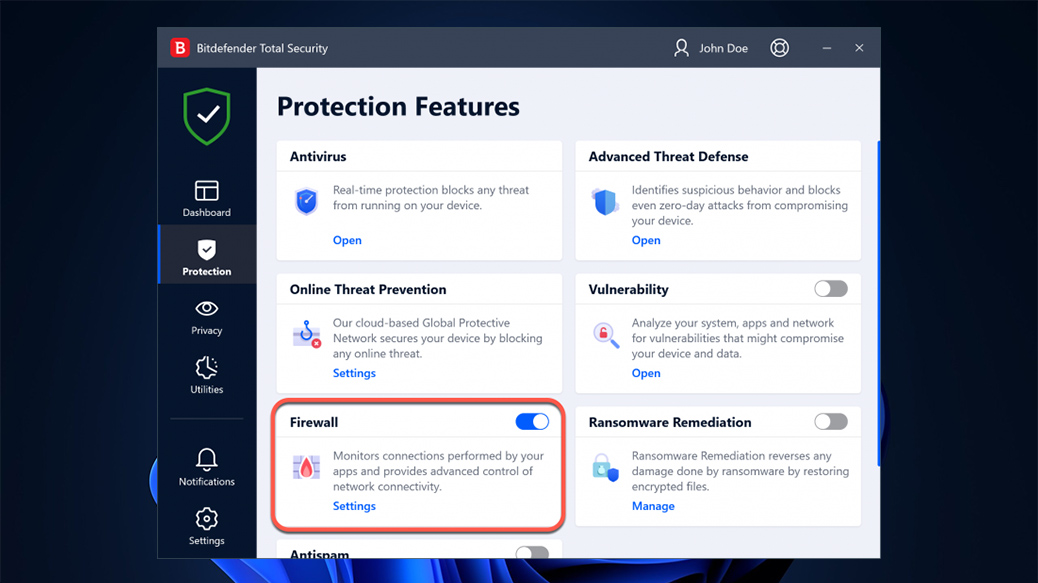Enable the Antispam toggle
The width and height of the screenshot is (1038, 583).
pos(532,553)
